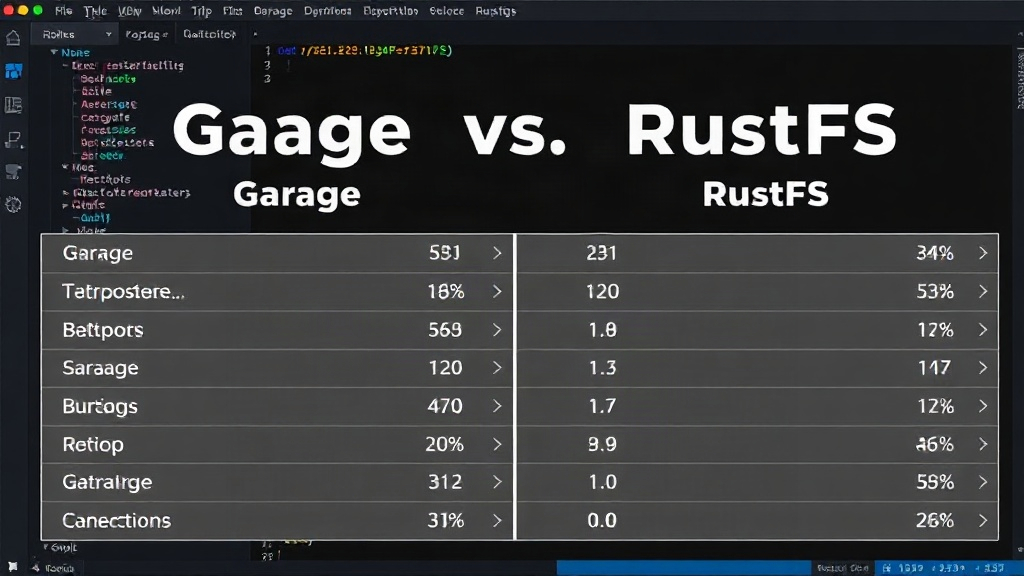Switch to the Gaitoitor tab
This screenshot has height=576, width=1024.
pos(209,34)
